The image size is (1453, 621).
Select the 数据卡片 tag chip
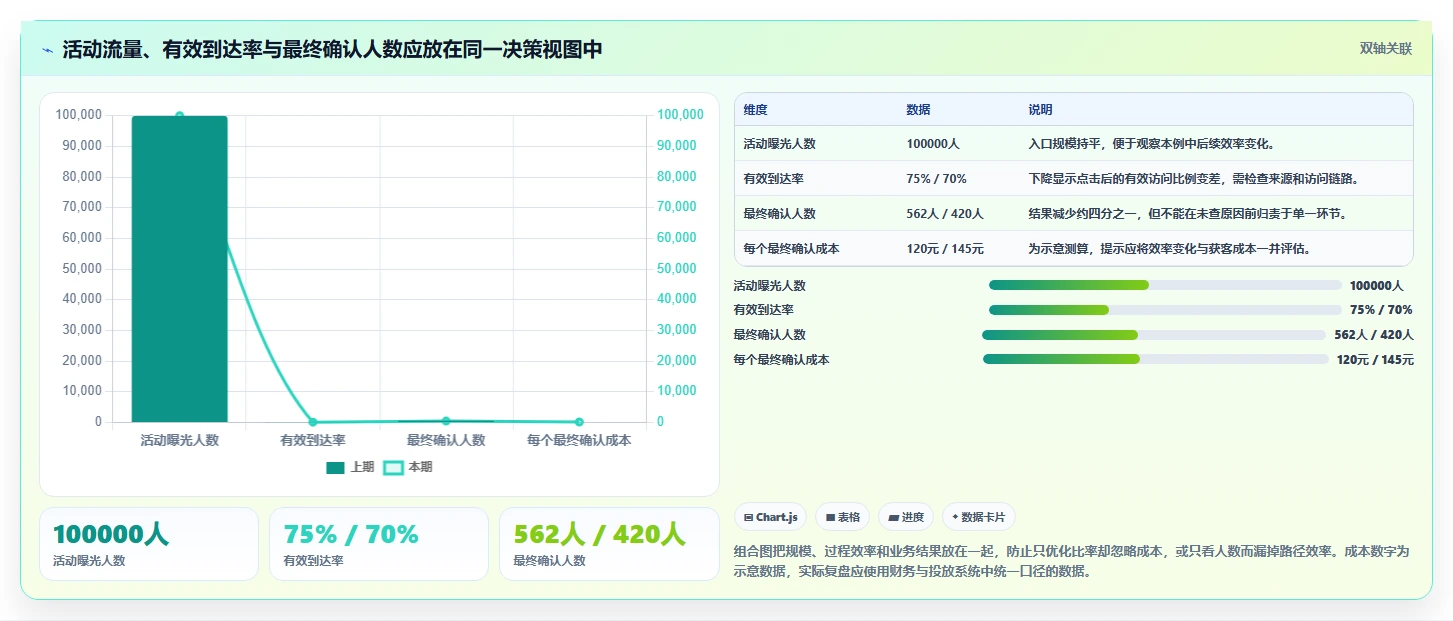(979, 517)
